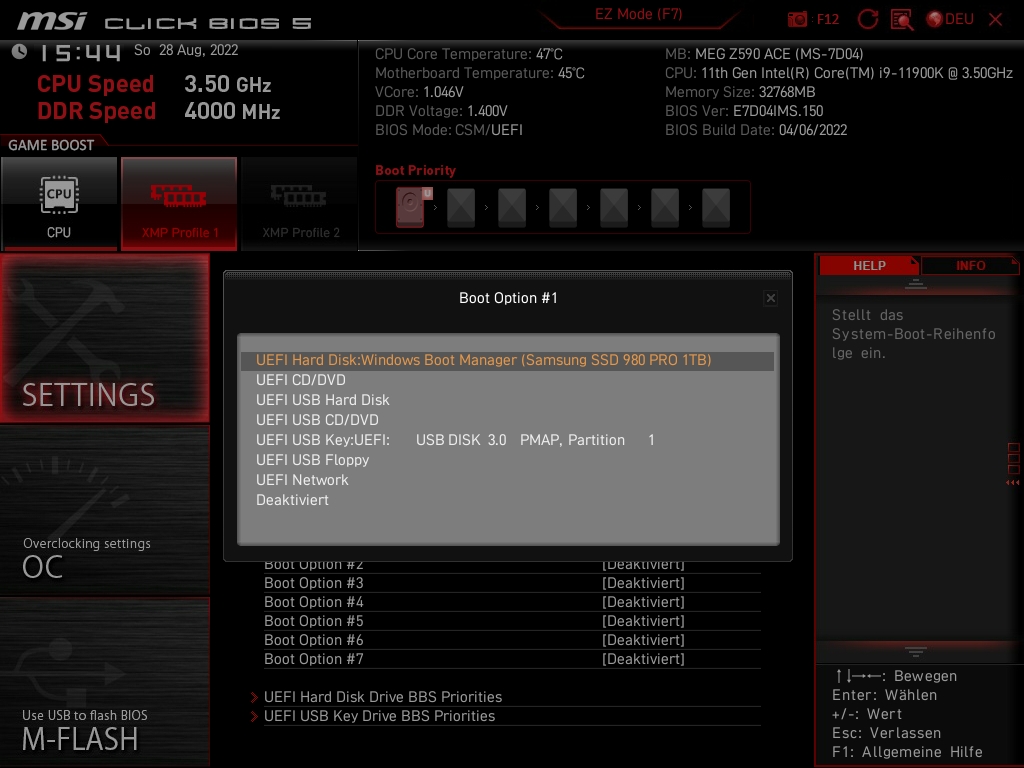The width and height of the screenshot is (1024, 768).
Task: Expand UEFI Hard Disk Drive BBS Priorities
Action: (383, 697)
